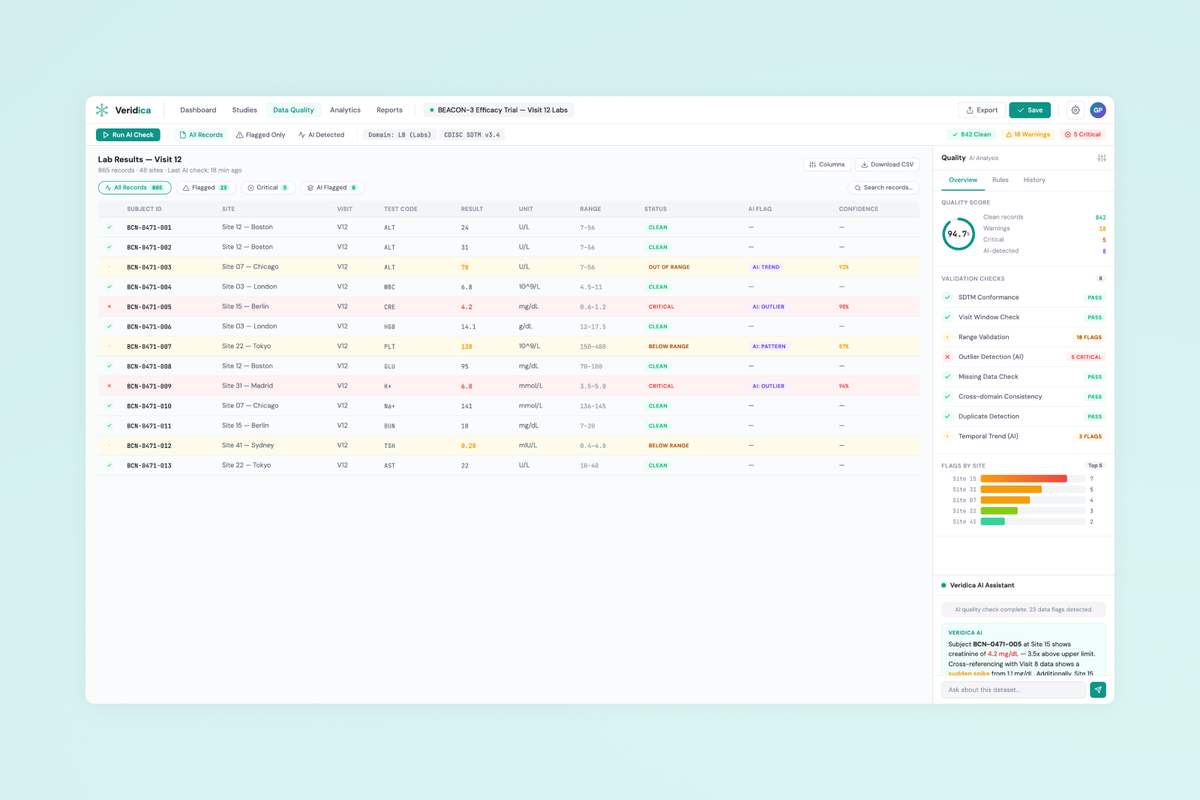Click the Veridica asterisk logo icon
1200x800 pixels.
[x=101, y=110]
